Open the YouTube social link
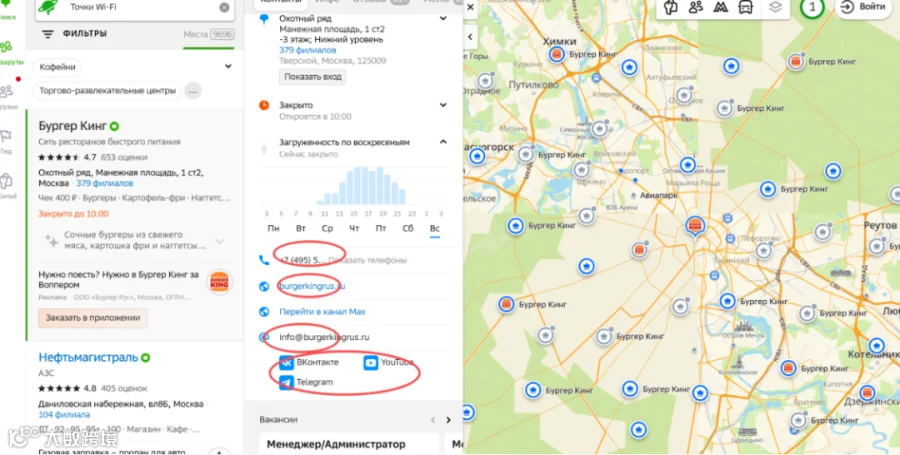900x455 pixels. coord(389,362)
